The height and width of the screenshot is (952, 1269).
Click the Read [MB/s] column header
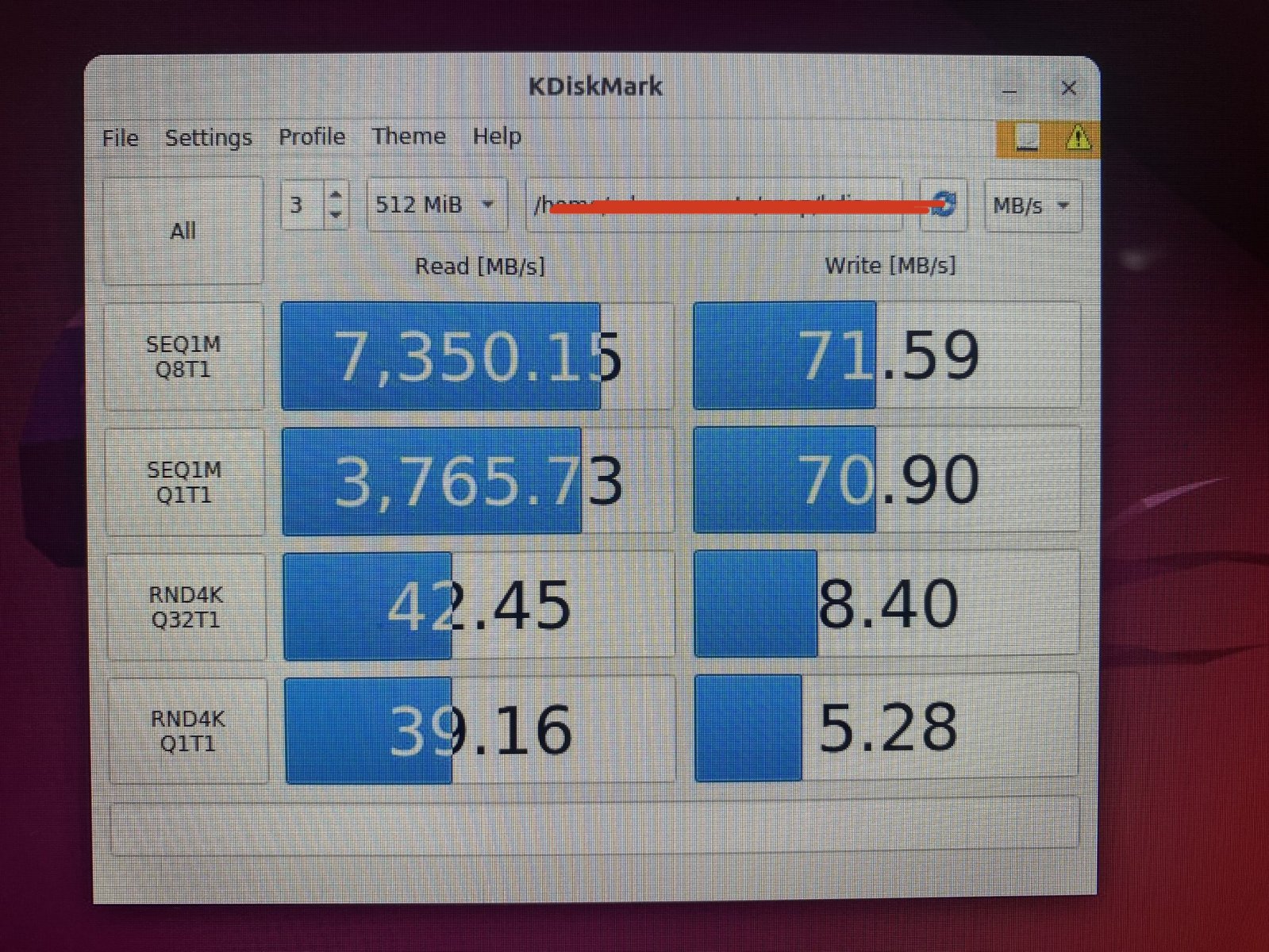click(479, 266)
